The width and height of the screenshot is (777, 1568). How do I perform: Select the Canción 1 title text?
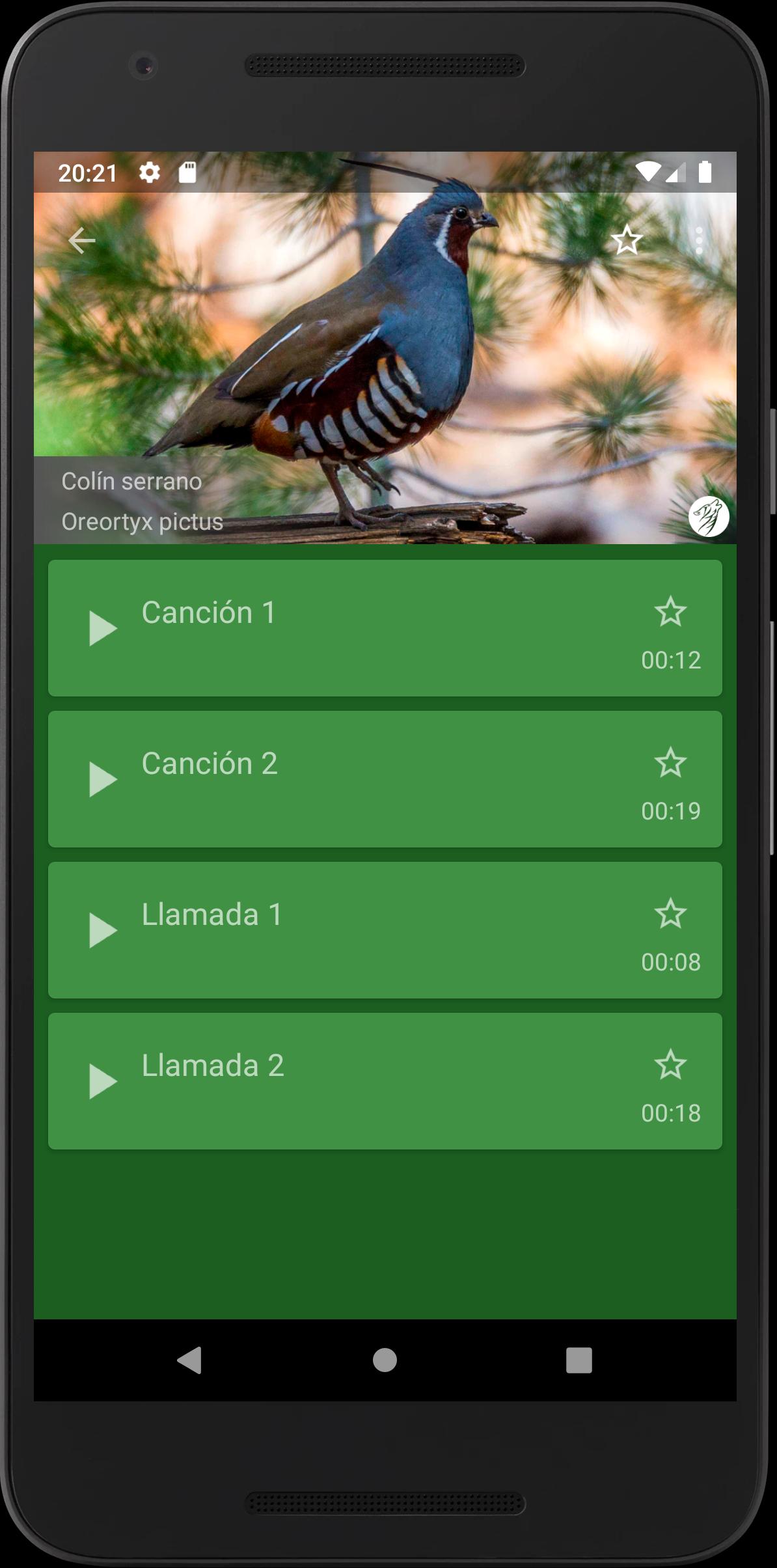[x=209, y=612]
